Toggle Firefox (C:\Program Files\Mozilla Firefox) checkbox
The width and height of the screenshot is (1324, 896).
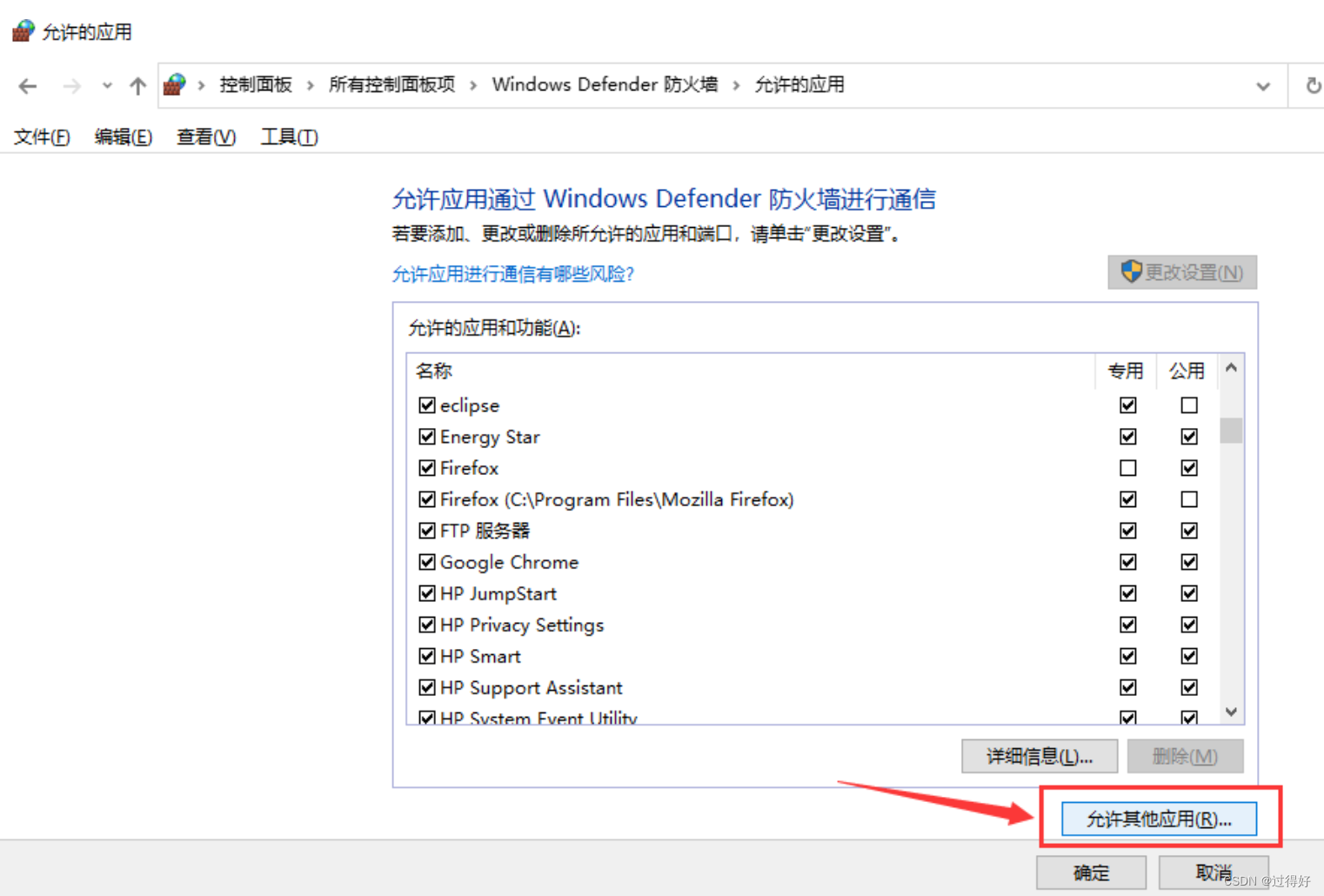(x=427, y=499)
